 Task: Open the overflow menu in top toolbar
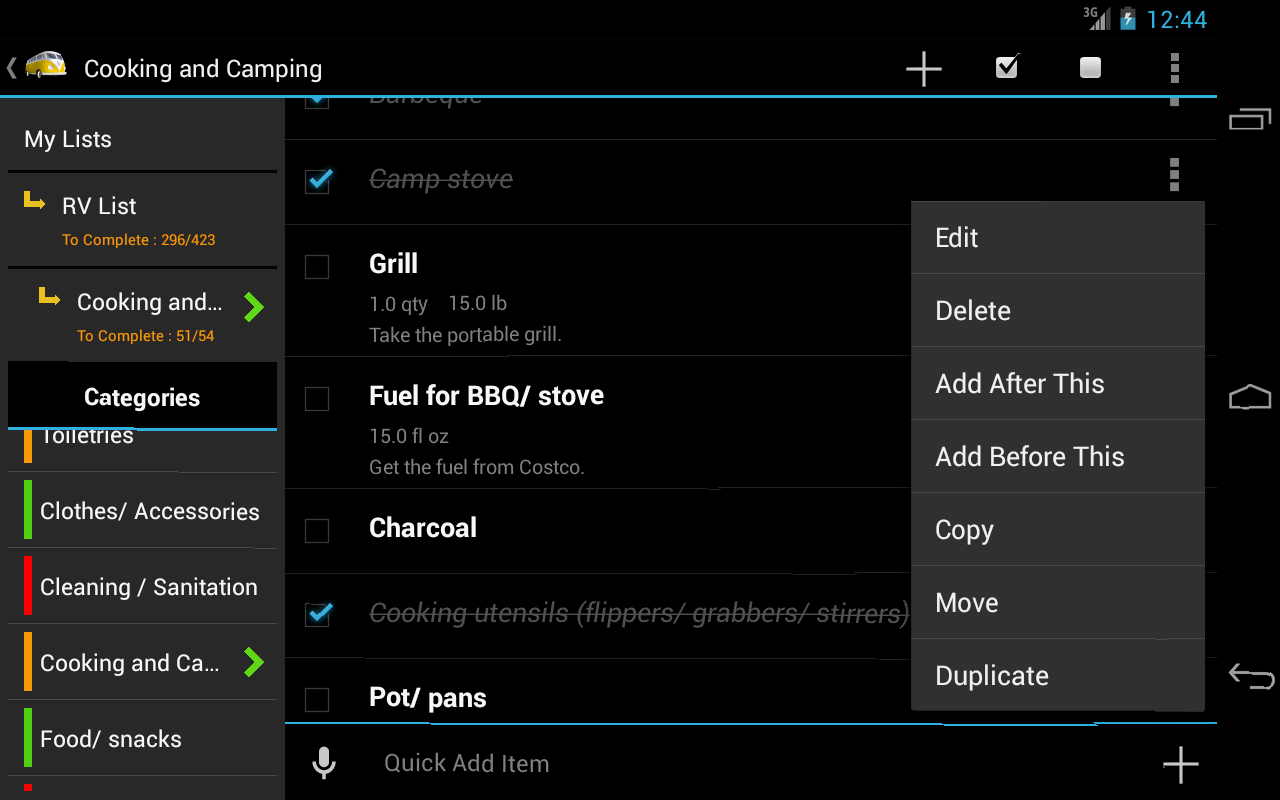[x=1174, y=68]
